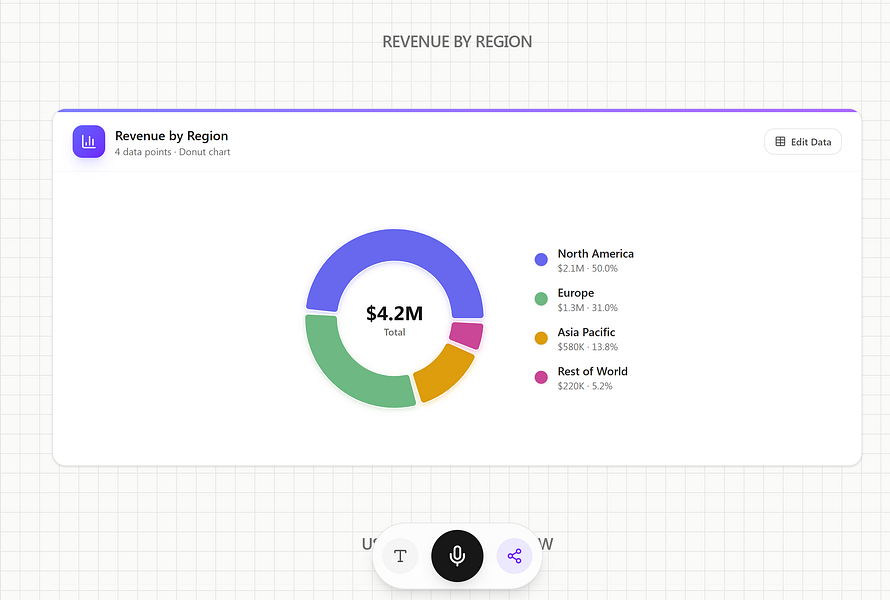The height and width of the screenshot is (600, 890).
Task: Open the share icon in bottom toolbar
Action: (x=514, y=556)
